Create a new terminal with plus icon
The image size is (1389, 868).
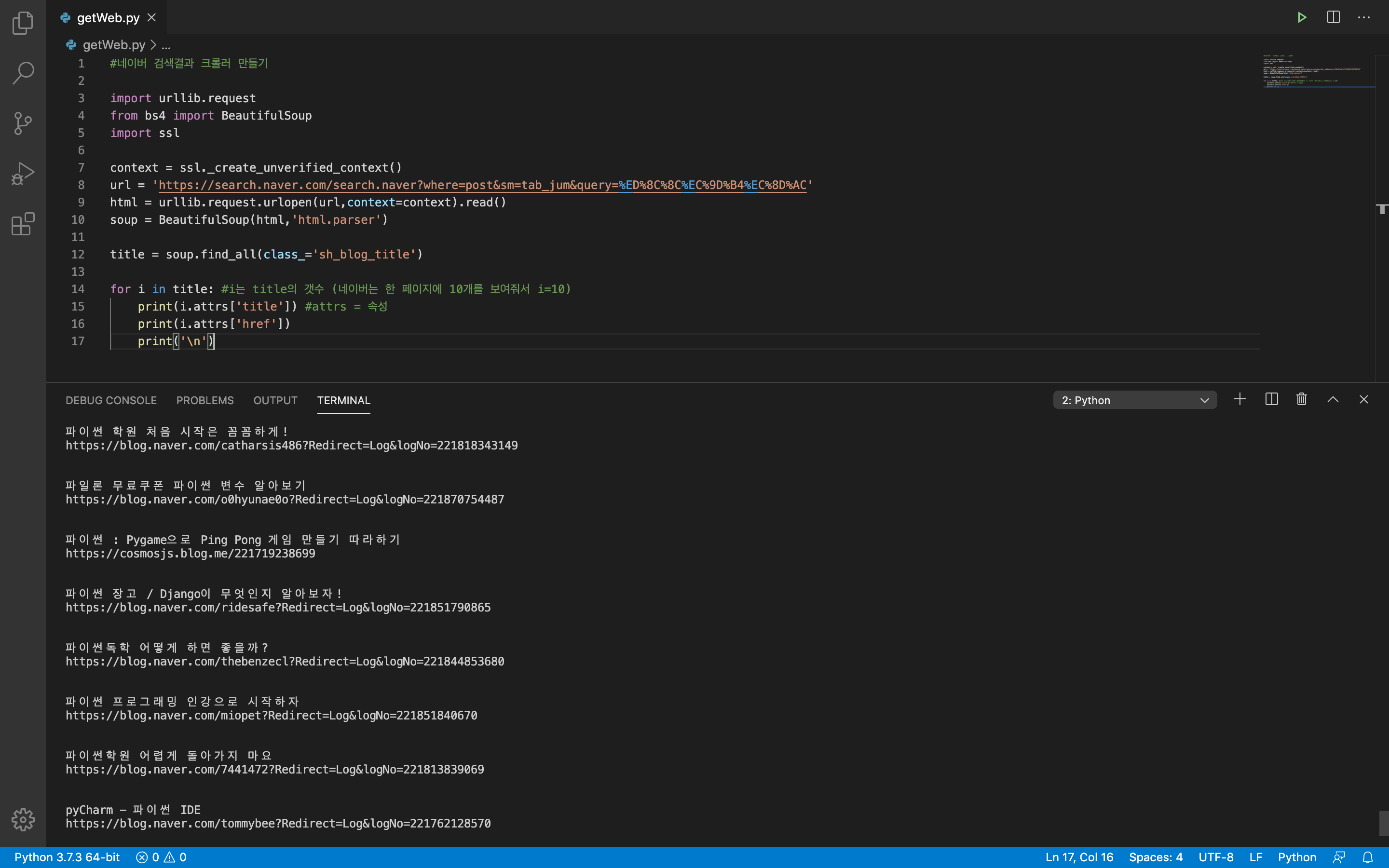1240,399
